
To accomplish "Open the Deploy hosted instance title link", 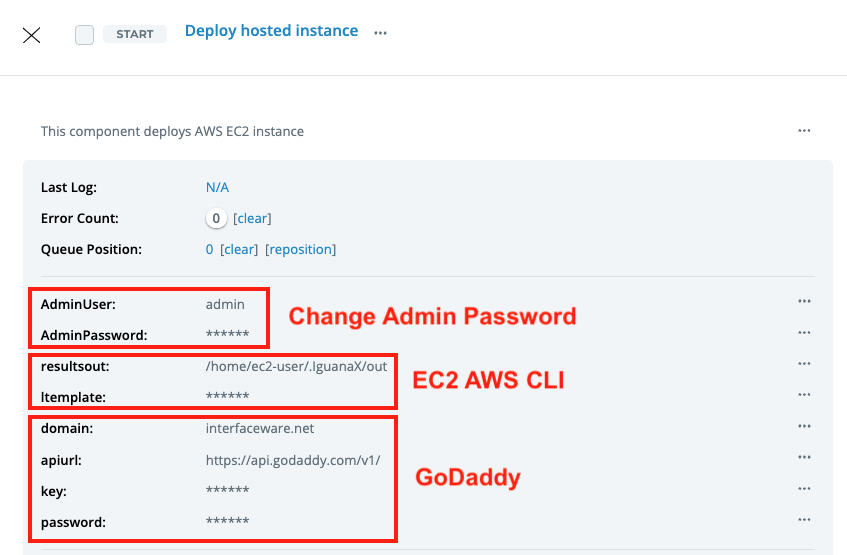I will click(x=271, y=31).
